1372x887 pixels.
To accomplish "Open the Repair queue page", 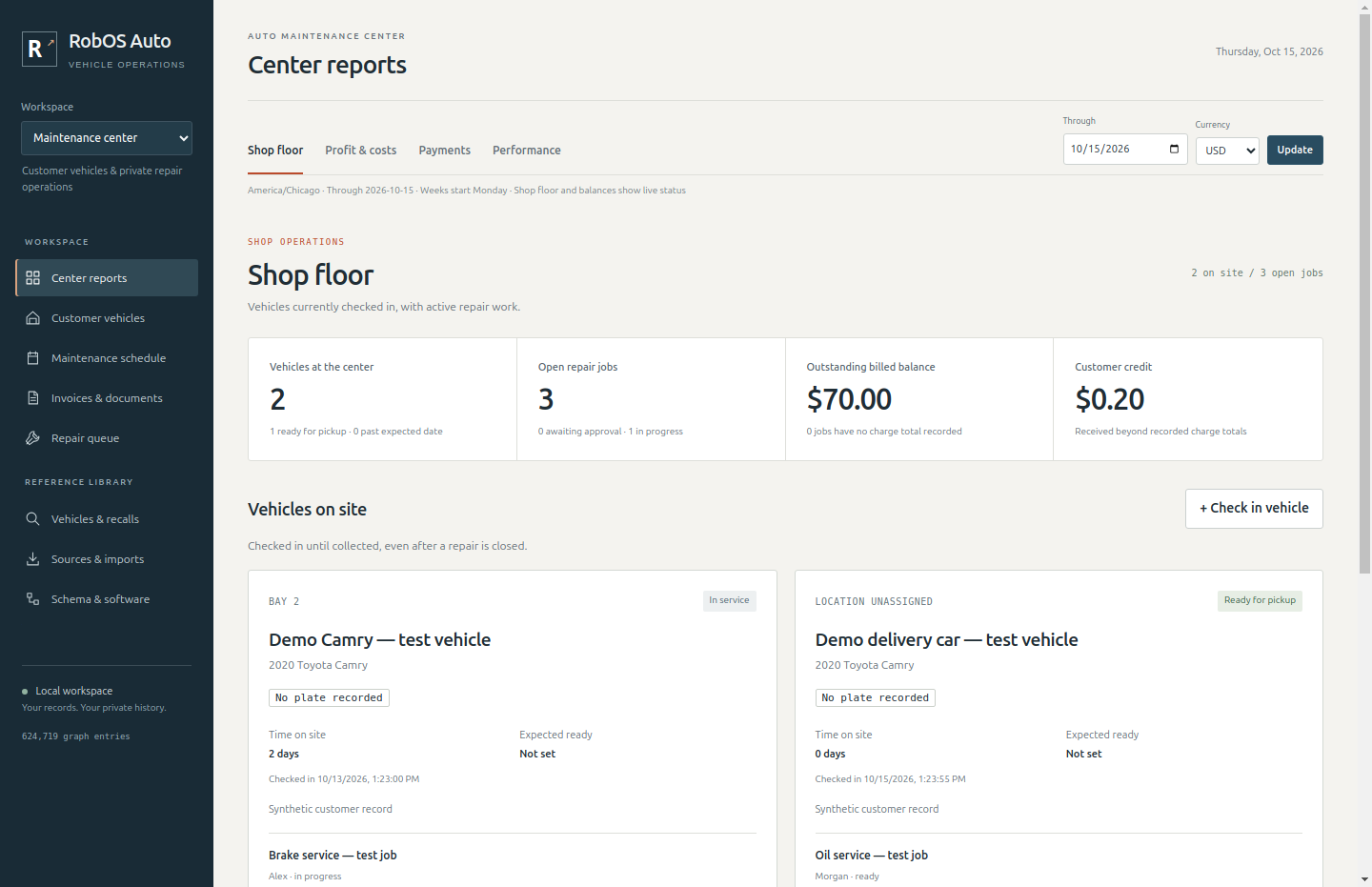I will click(107, 438).
